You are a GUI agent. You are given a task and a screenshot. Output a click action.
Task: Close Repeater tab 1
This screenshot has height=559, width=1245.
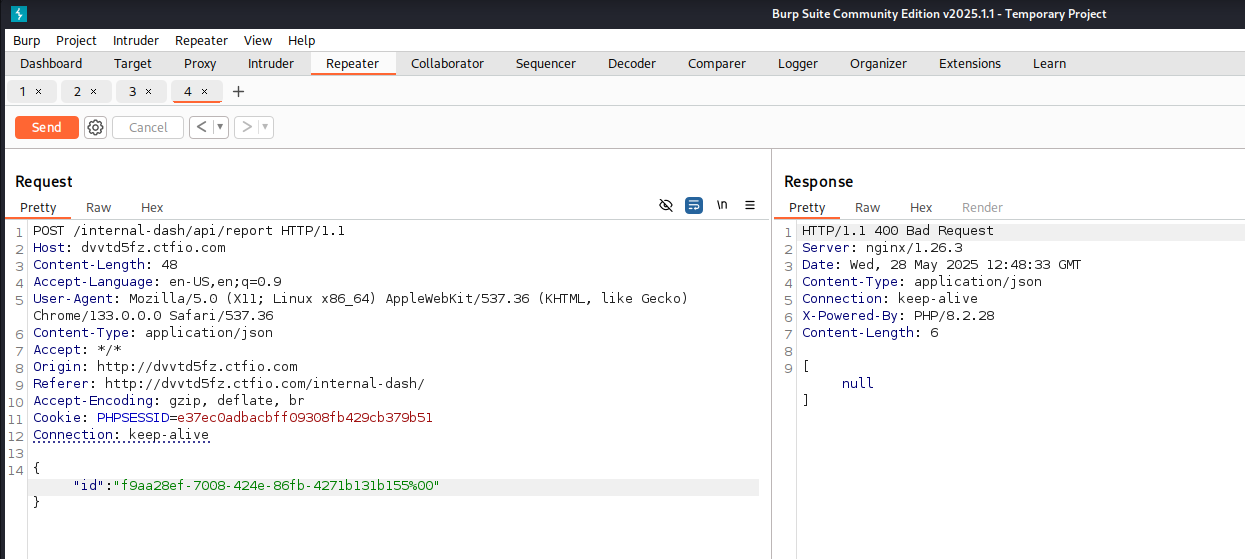tap(39, 91)
